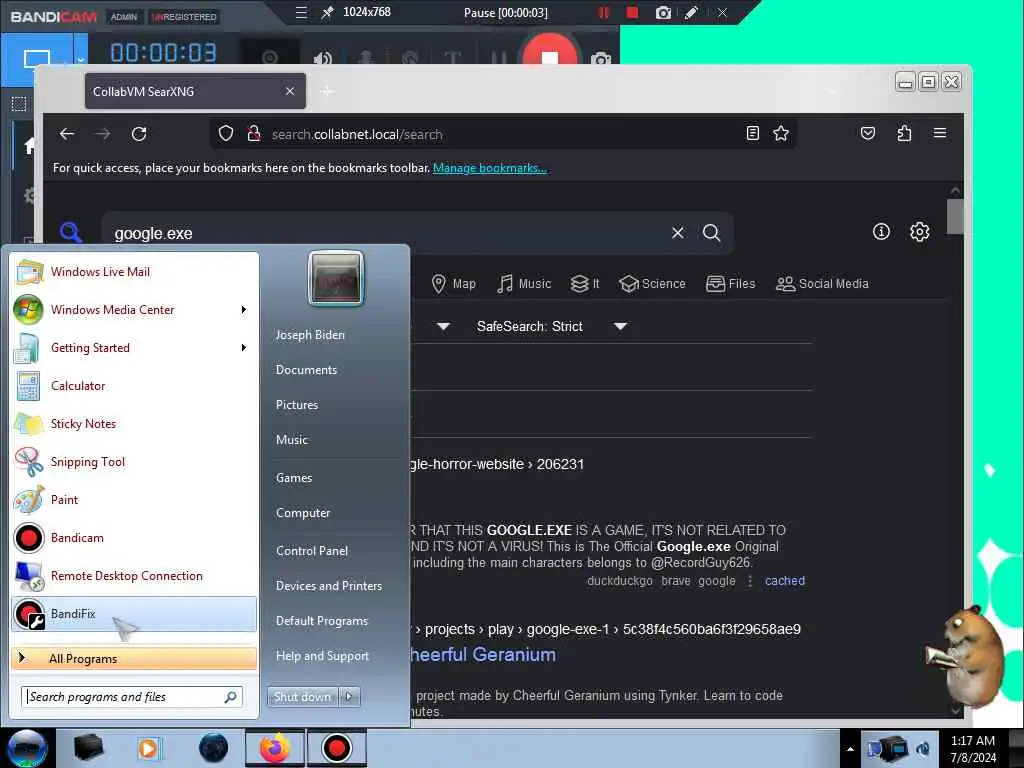
Task: Select the Bandicam screen rectangle recording mode
Action: [x=37, y=59]
